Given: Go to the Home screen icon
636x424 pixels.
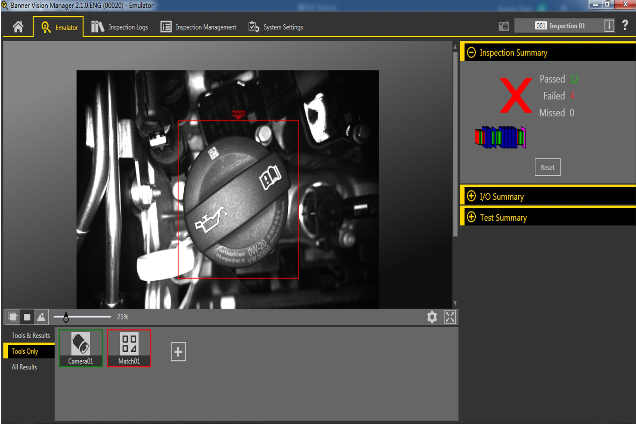Looking at the screenshot, I should tap(17, 26).
